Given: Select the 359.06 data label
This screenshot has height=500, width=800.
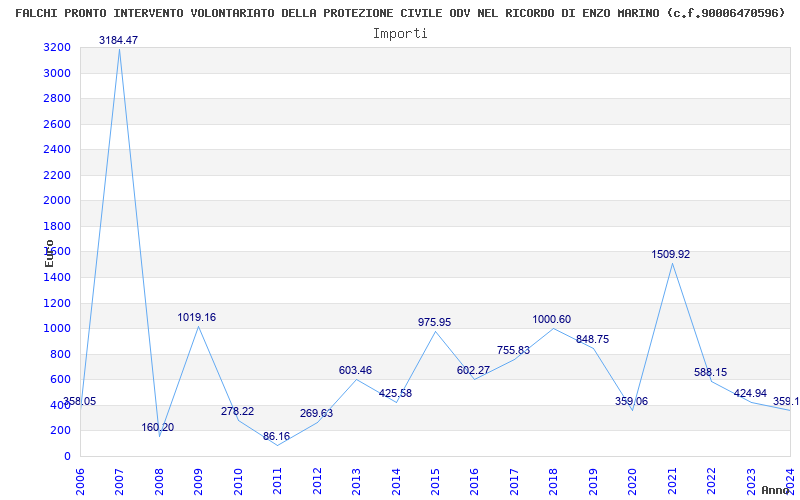Looking at the screenshot, I should tap(631, 401).
